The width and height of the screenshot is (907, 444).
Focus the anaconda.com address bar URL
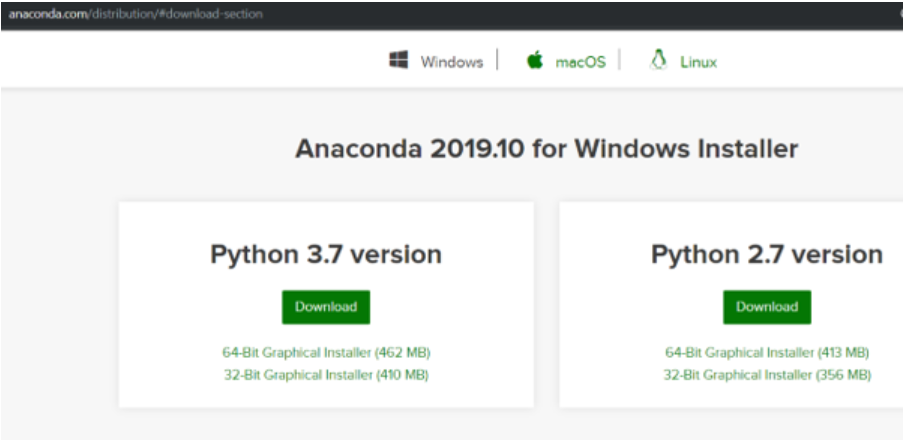tap(135, 13)
